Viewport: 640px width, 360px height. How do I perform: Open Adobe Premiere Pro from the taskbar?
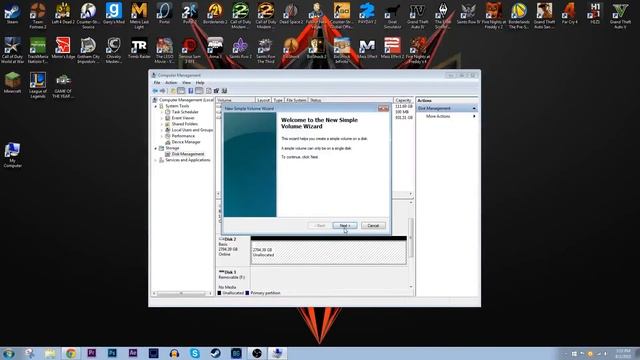pos(91,353)
